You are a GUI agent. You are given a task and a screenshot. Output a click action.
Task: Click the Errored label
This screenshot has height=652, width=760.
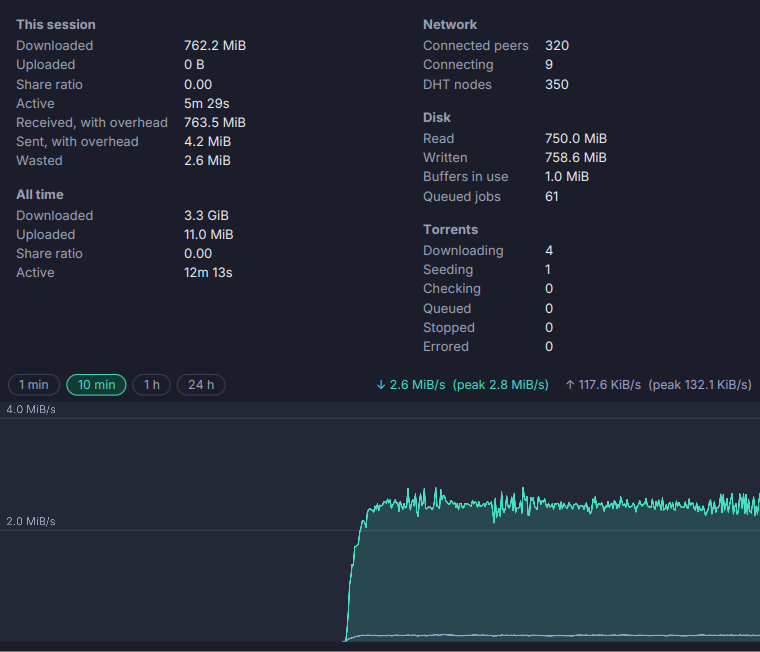(446, 347)
